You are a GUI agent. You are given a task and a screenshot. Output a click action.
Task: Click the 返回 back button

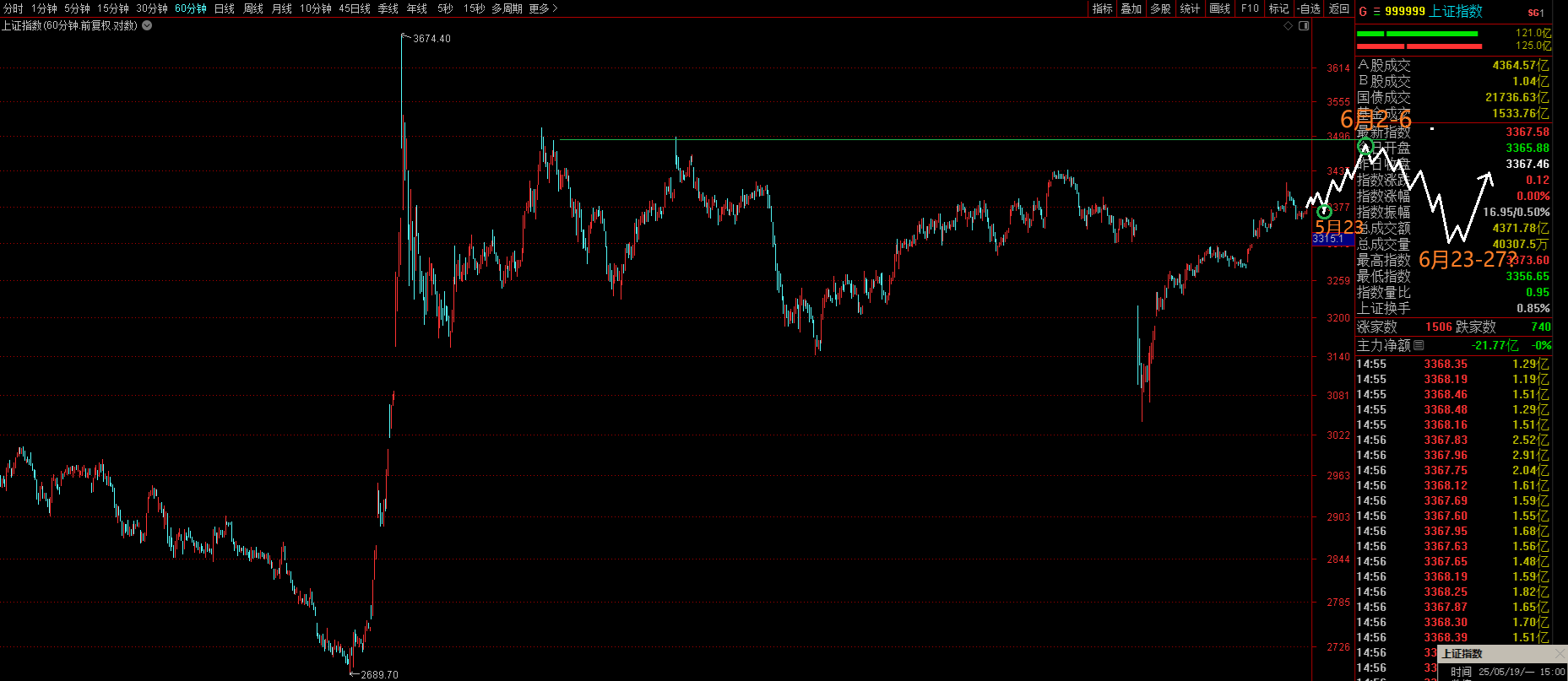(x=1339, y=8)
